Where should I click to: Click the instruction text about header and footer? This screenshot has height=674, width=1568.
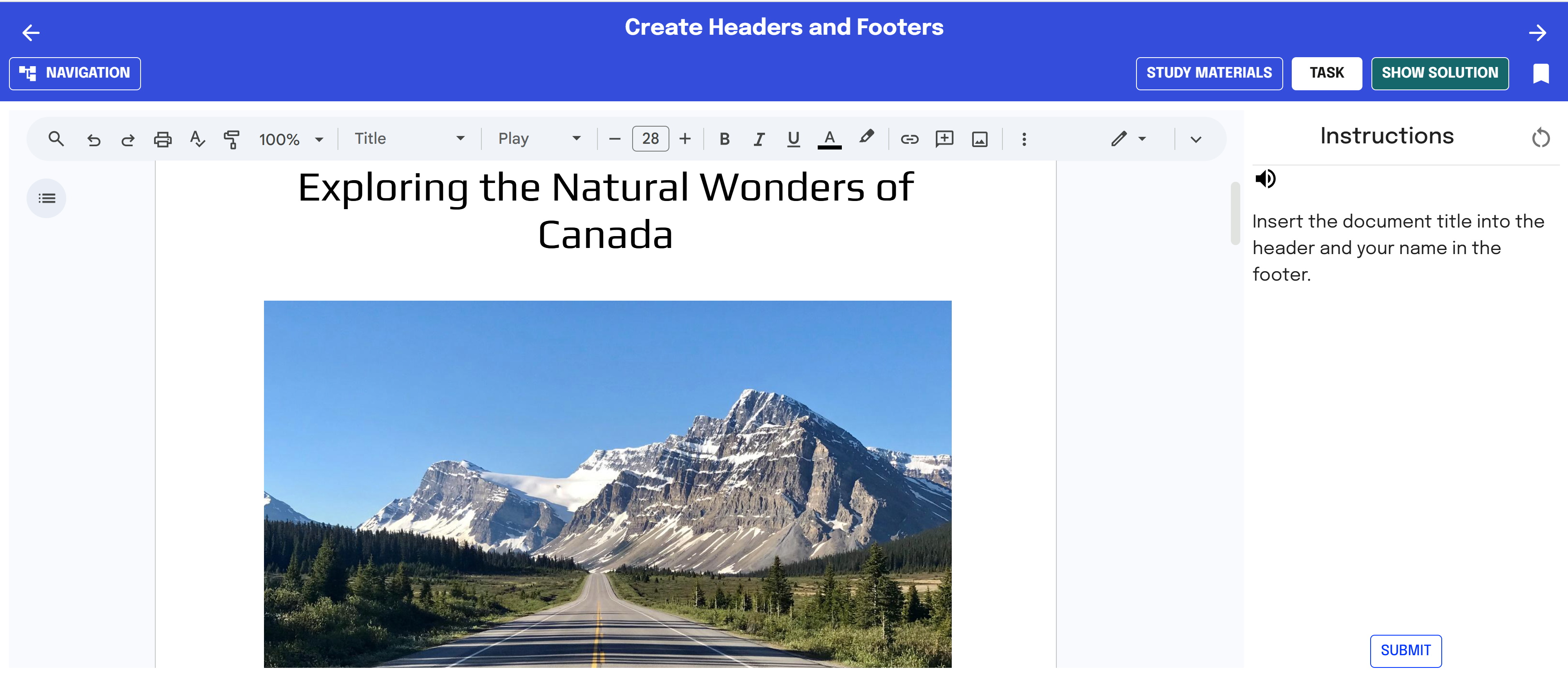[x=1398, y=248]
